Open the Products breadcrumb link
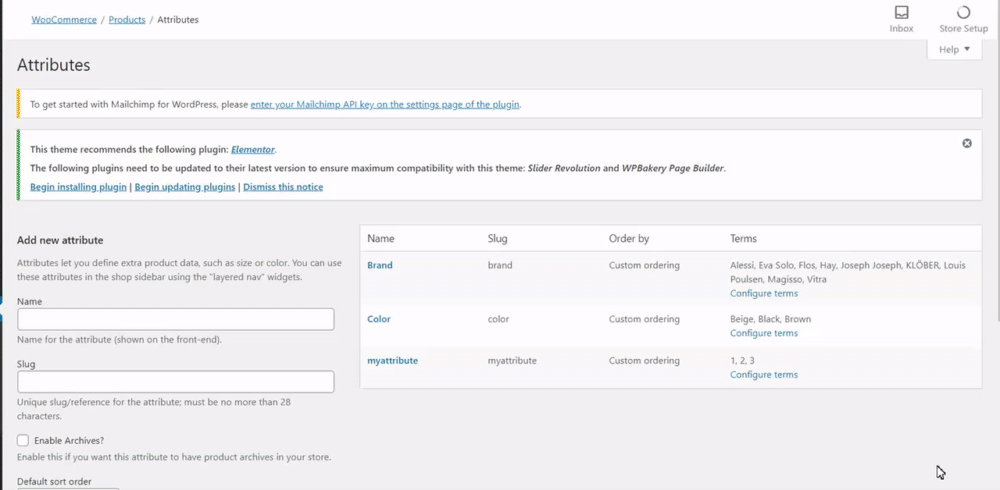The image size is (1000, 490). pyautogui.click(x=127, y=20)
